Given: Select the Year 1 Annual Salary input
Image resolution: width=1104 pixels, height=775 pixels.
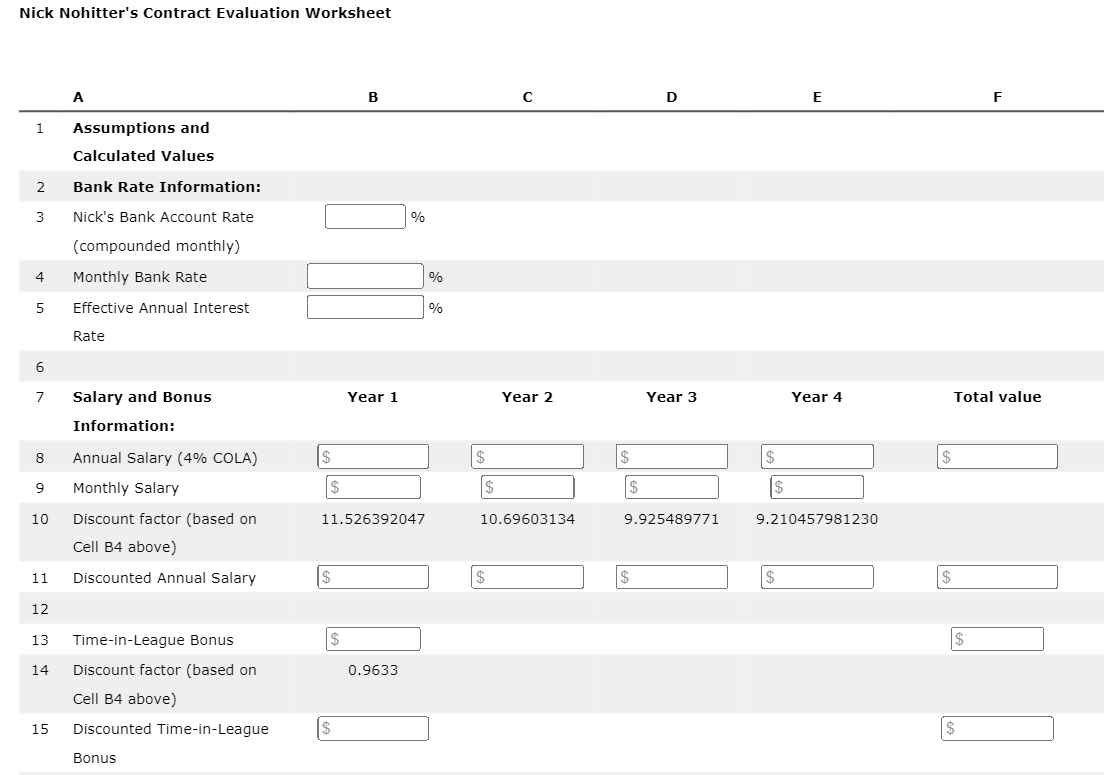Looking at the screenshot, I should coord(373,455).
